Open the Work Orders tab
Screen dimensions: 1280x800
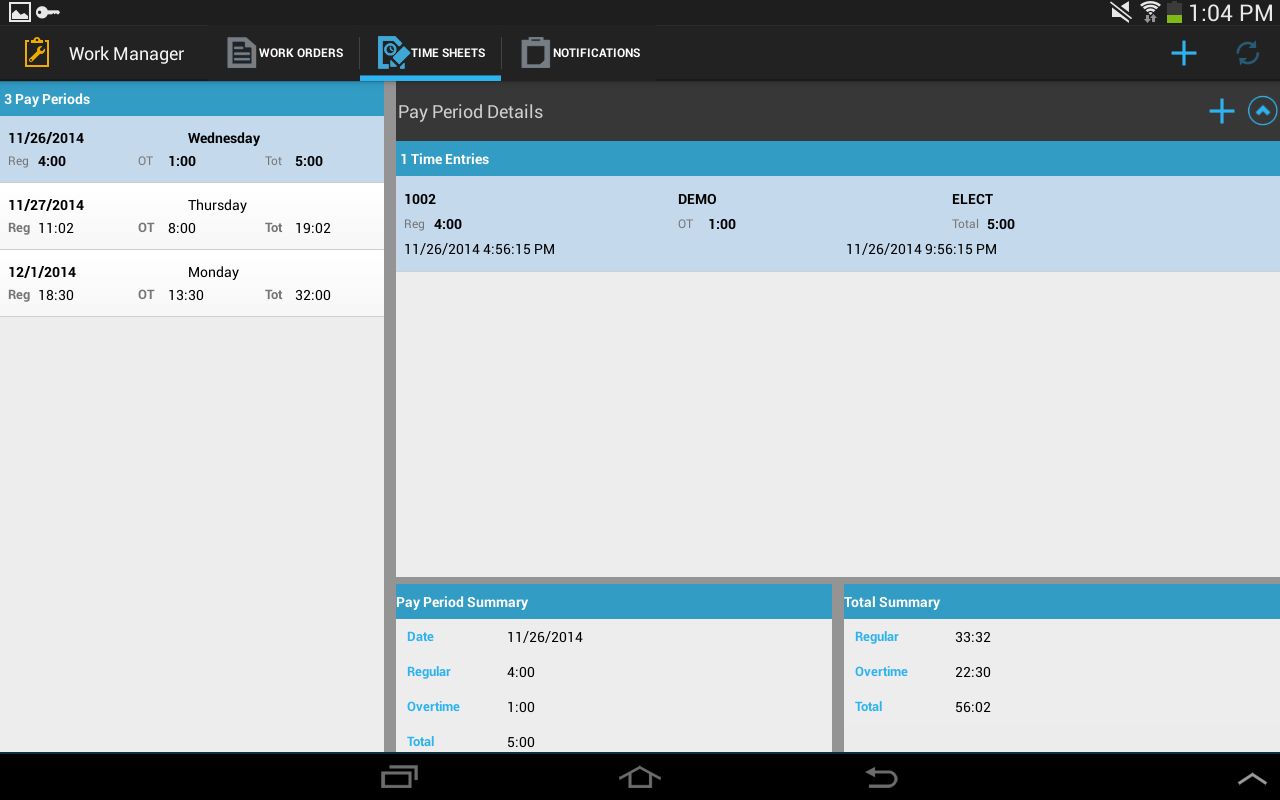click(285, 53)
